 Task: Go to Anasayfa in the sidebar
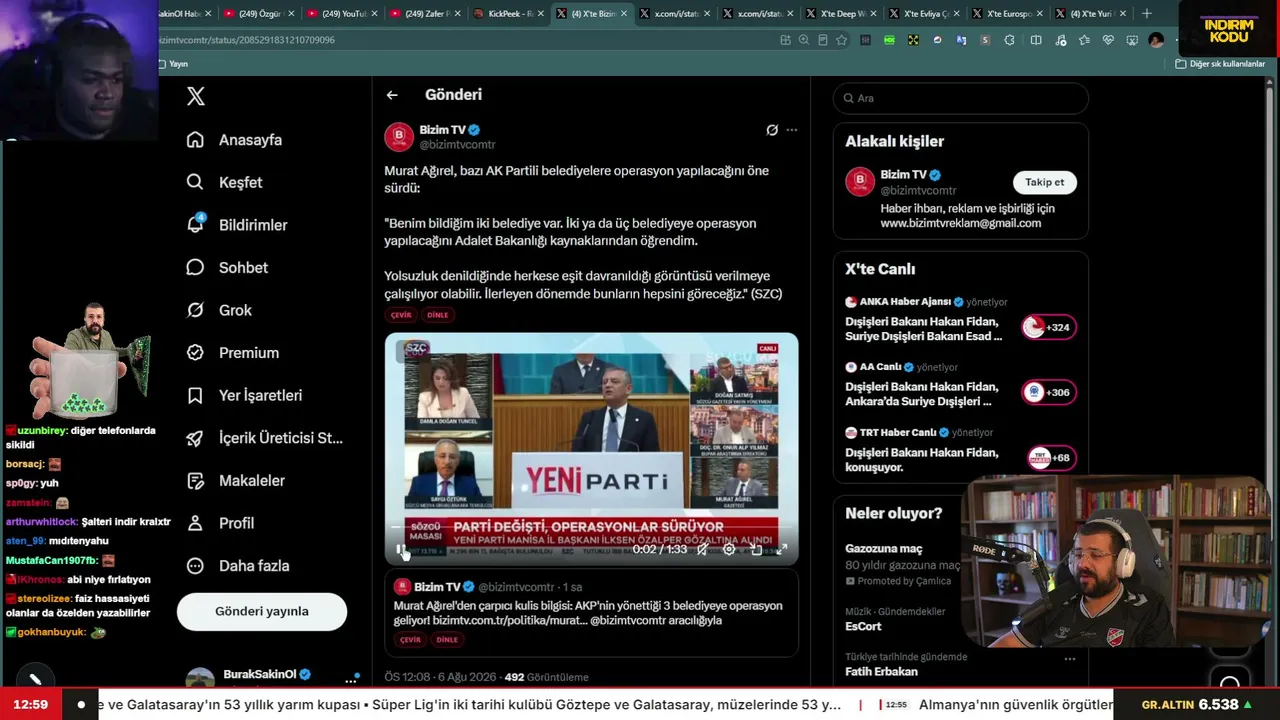coord(235,140)
